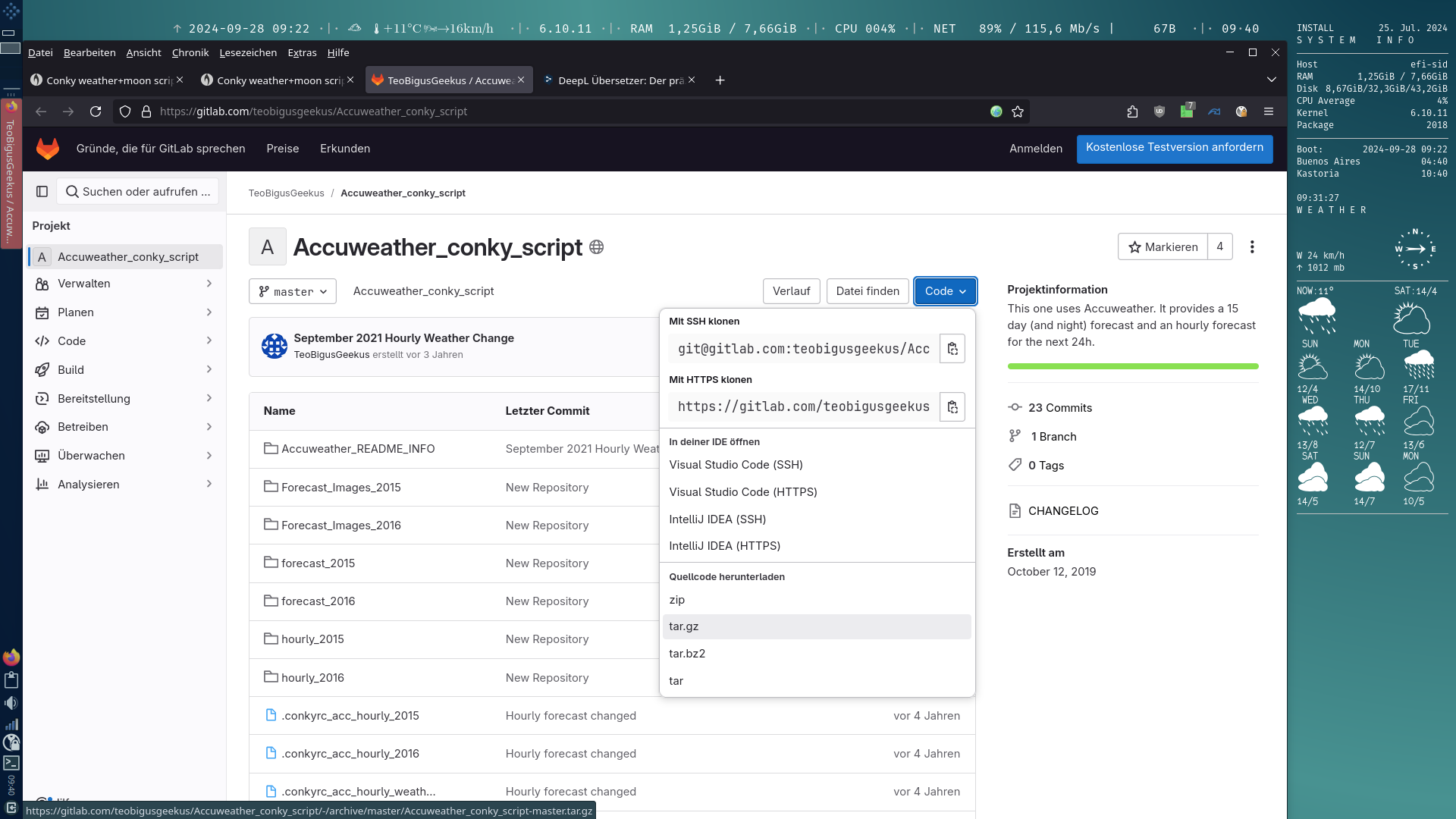This screenshot has height=819, width=1456.
Task: Open the Accuweather_README_INFO folder
Action: [357, 449]
